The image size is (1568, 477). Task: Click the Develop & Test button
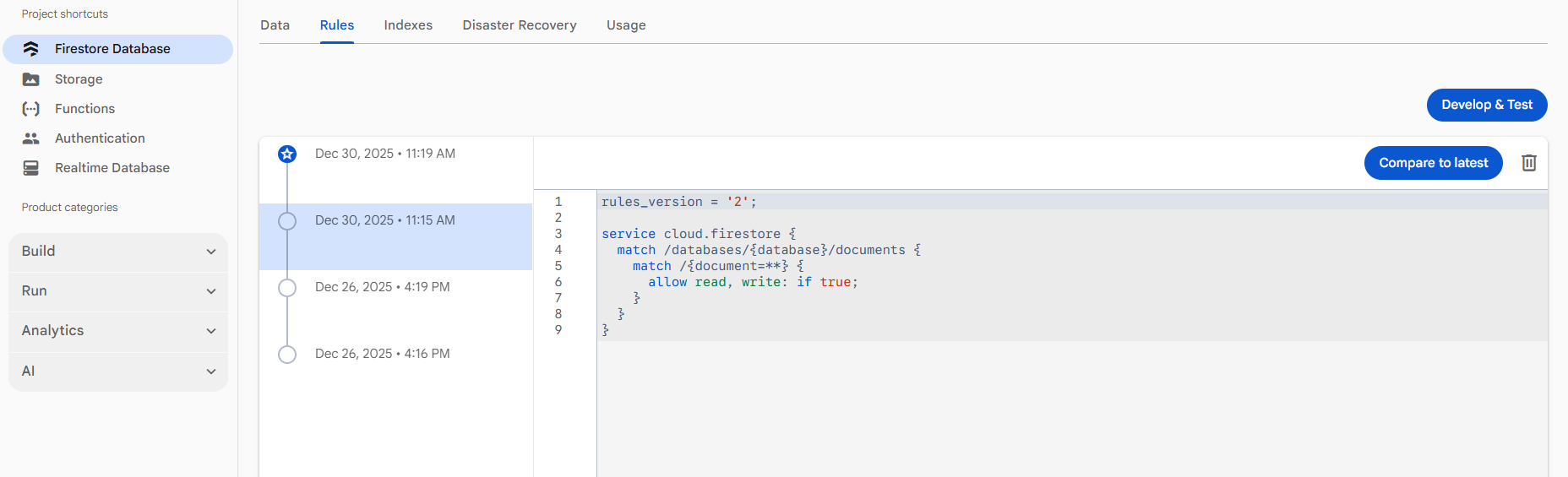1486,105
